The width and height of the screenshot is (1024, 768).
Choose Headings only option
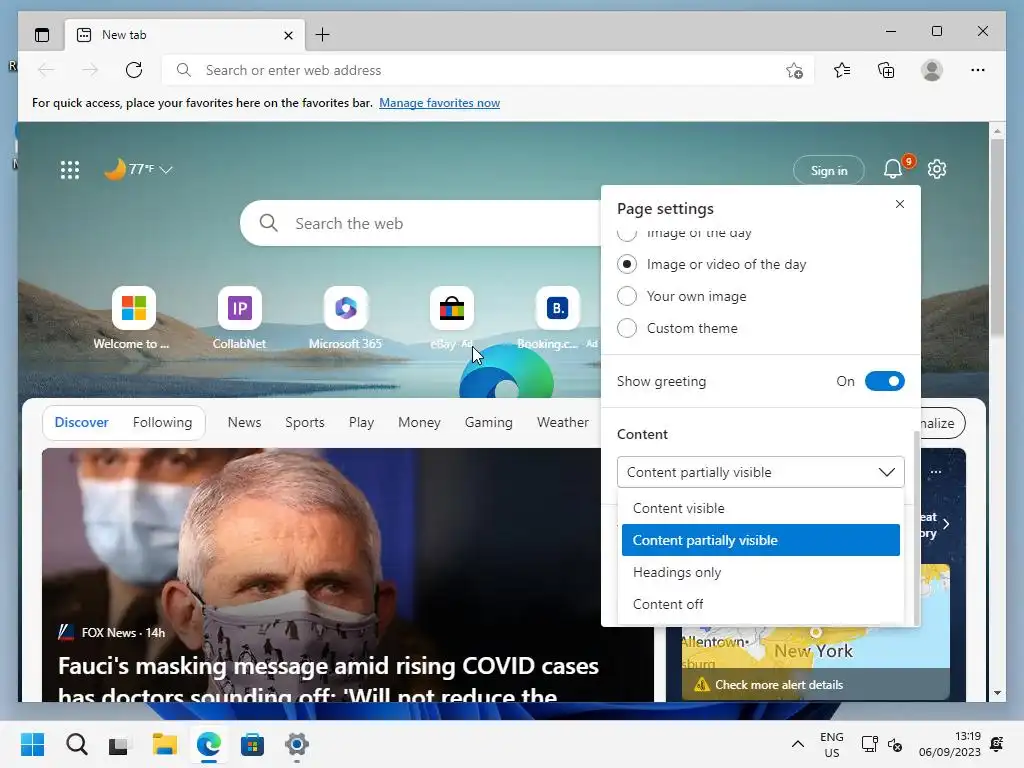[760, 572]
